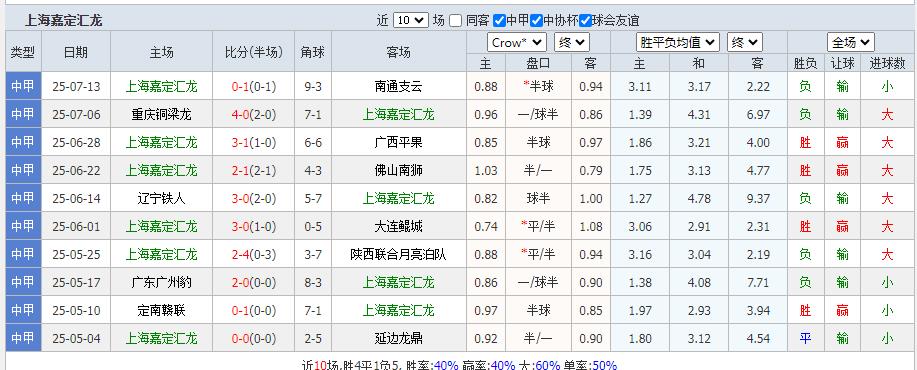The image size is (917, 370).
Task: Click away odds value 9.37
Action: [759, 199]
